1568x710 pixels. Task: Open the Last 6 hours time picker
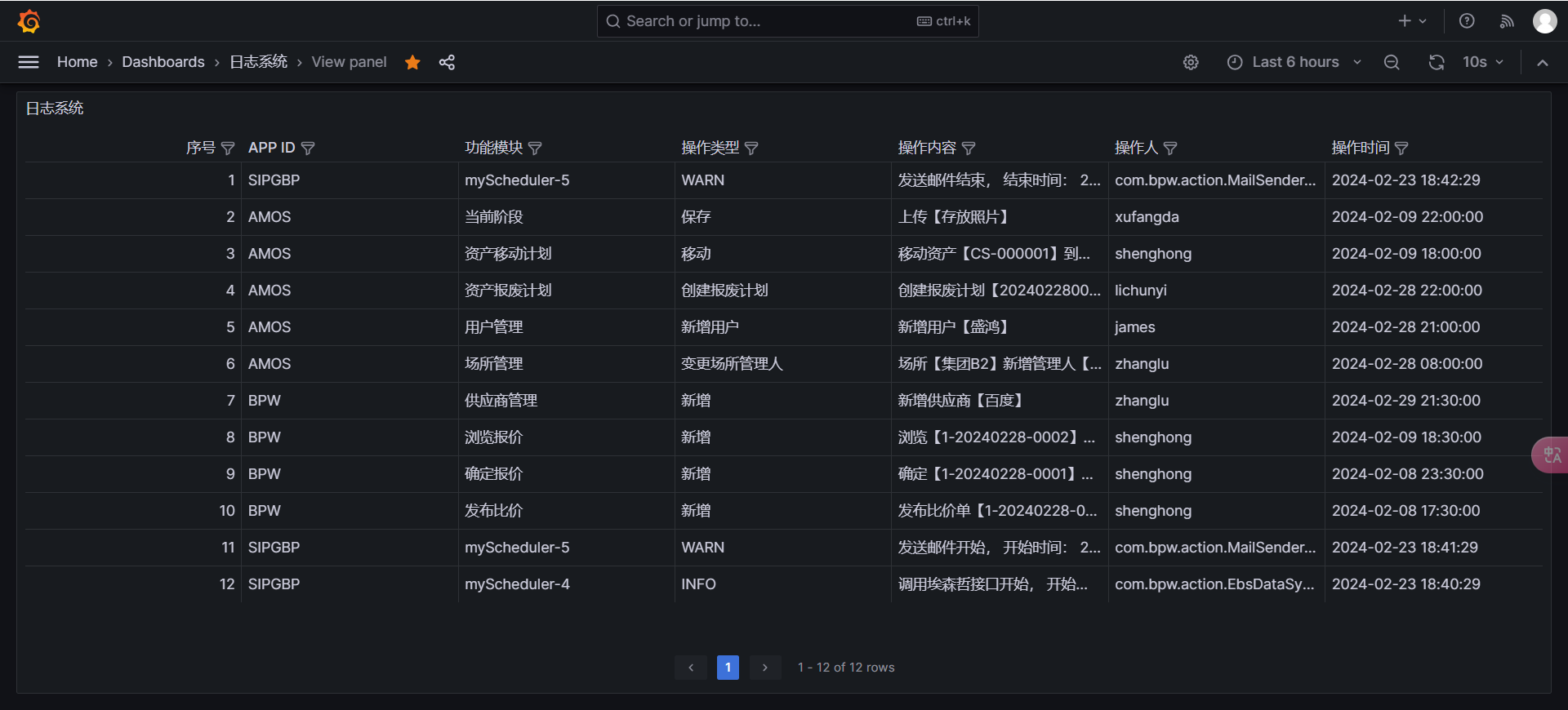tap(1294, 62)
